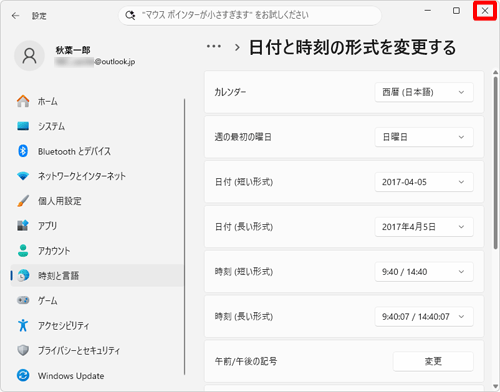The height and width of the screenshot is (392, 500).
Task: Click the システム monitor icon
Action: click(23, 126)
